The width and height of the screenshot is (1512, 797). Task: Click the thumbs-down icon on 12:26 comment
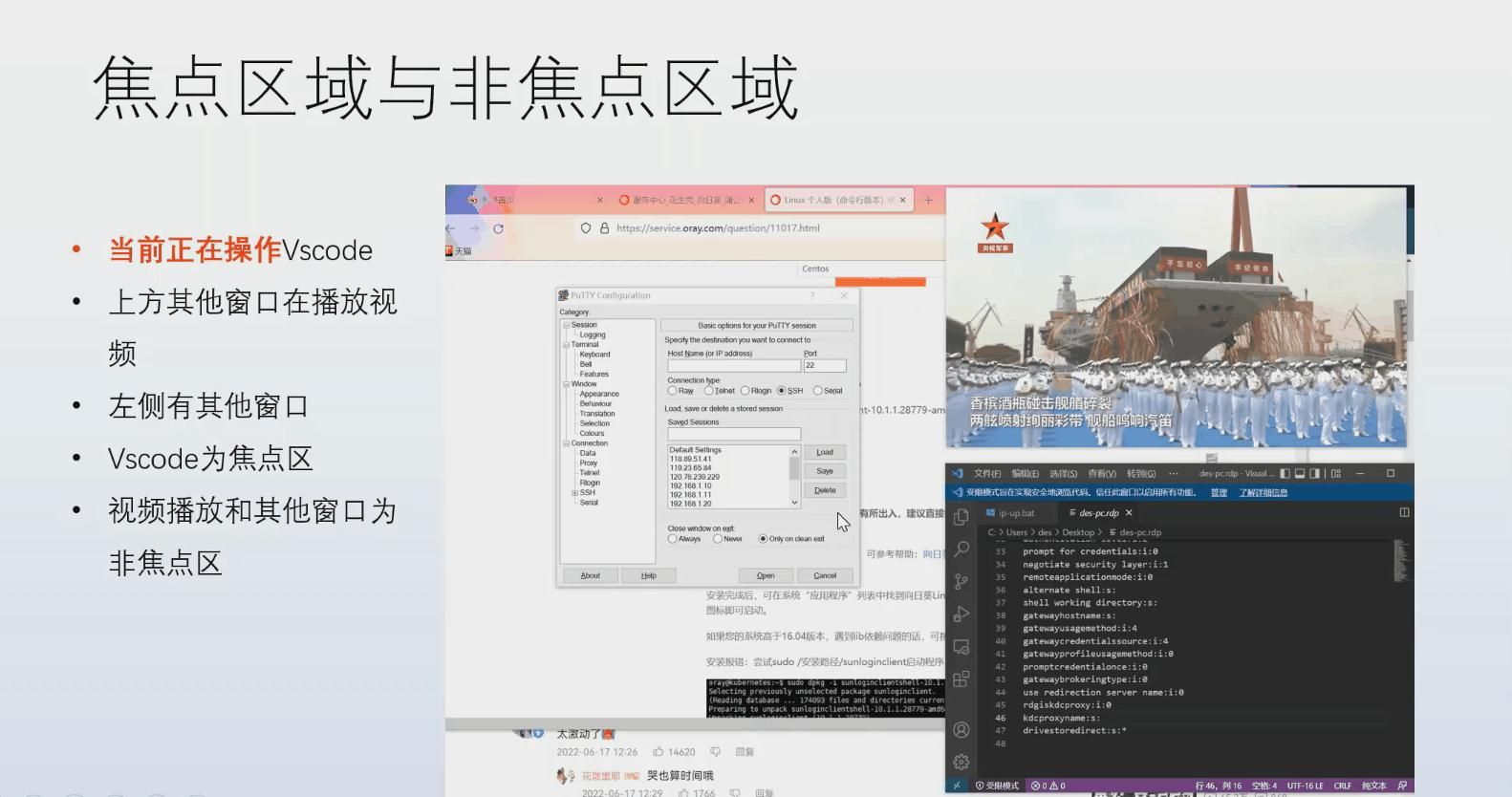pyautogui.click(x=715, y=752)
